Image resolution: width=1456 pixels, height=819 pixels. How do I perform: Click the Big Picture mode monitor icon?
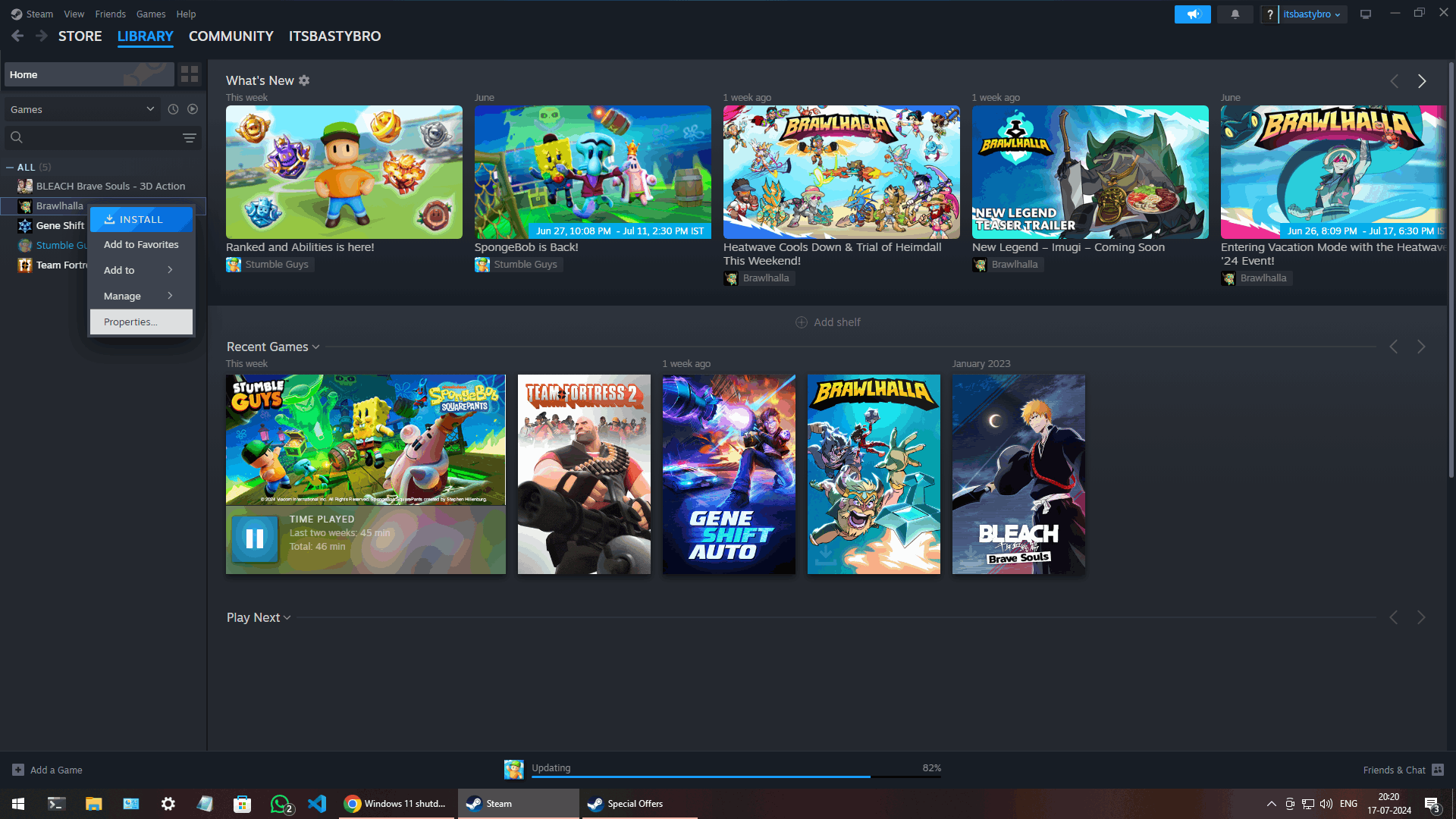(1365, 14)
